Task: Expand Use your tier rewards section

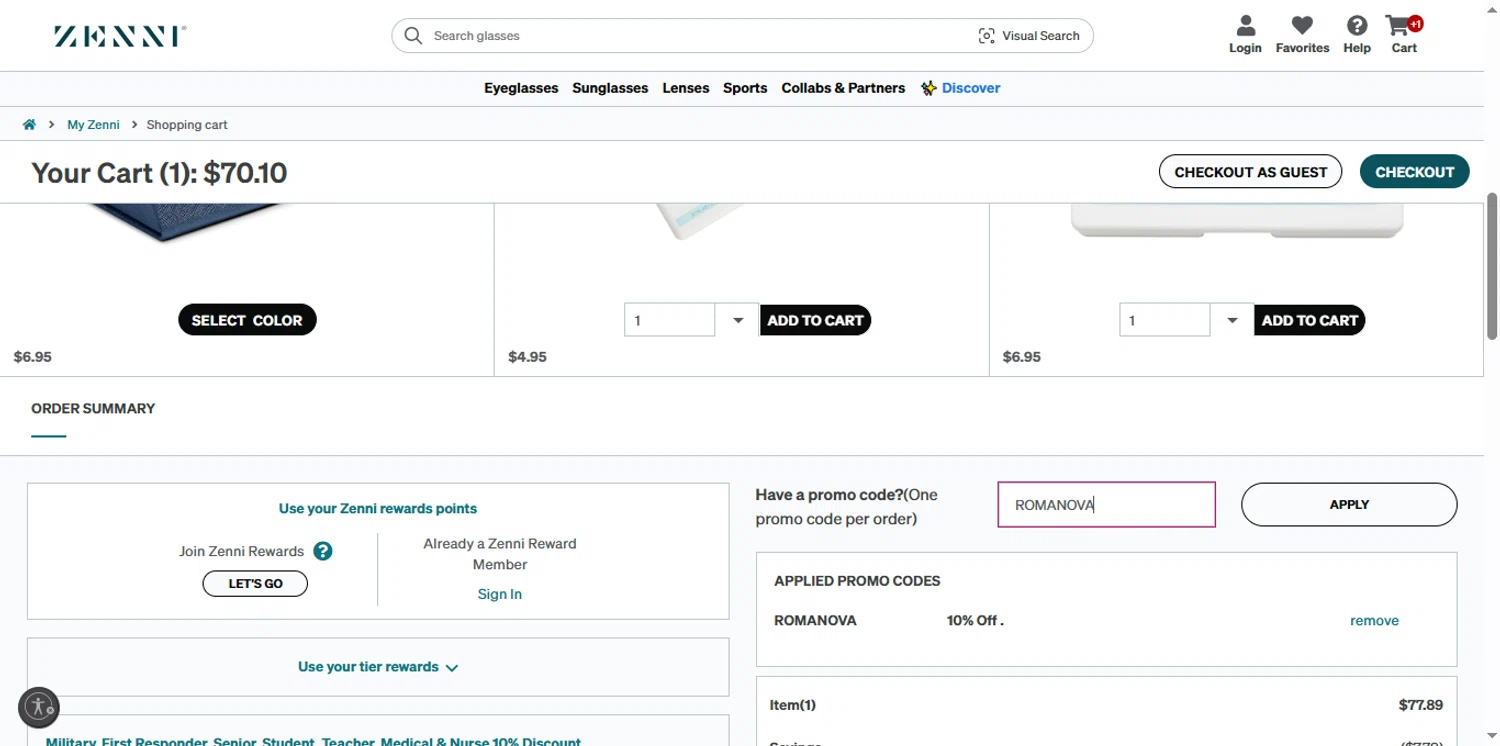Action: click(378, 667)
